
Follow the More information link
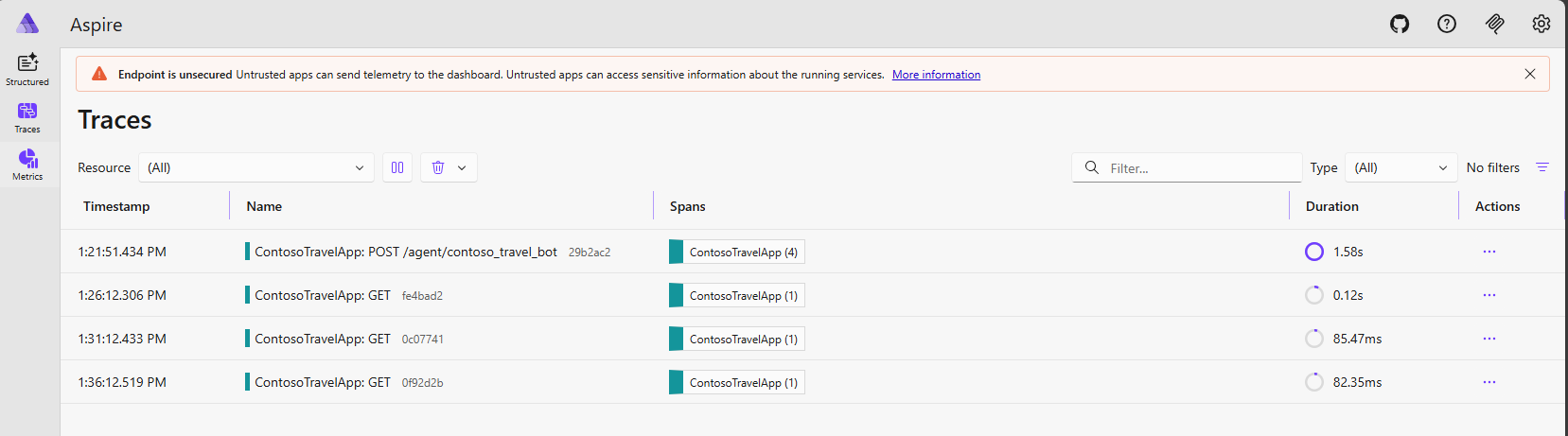(936, 75)
